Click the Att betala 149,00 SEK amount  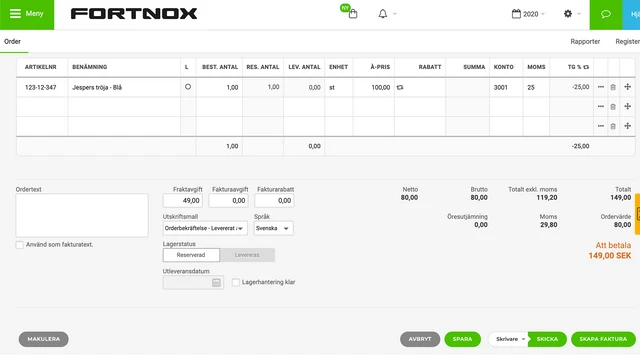click(x=609, y=255)
